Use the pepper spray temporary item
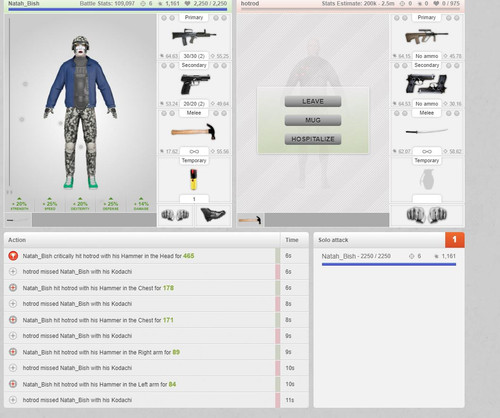500x418 pixels. pyautogui.click(x=193, y=179)
